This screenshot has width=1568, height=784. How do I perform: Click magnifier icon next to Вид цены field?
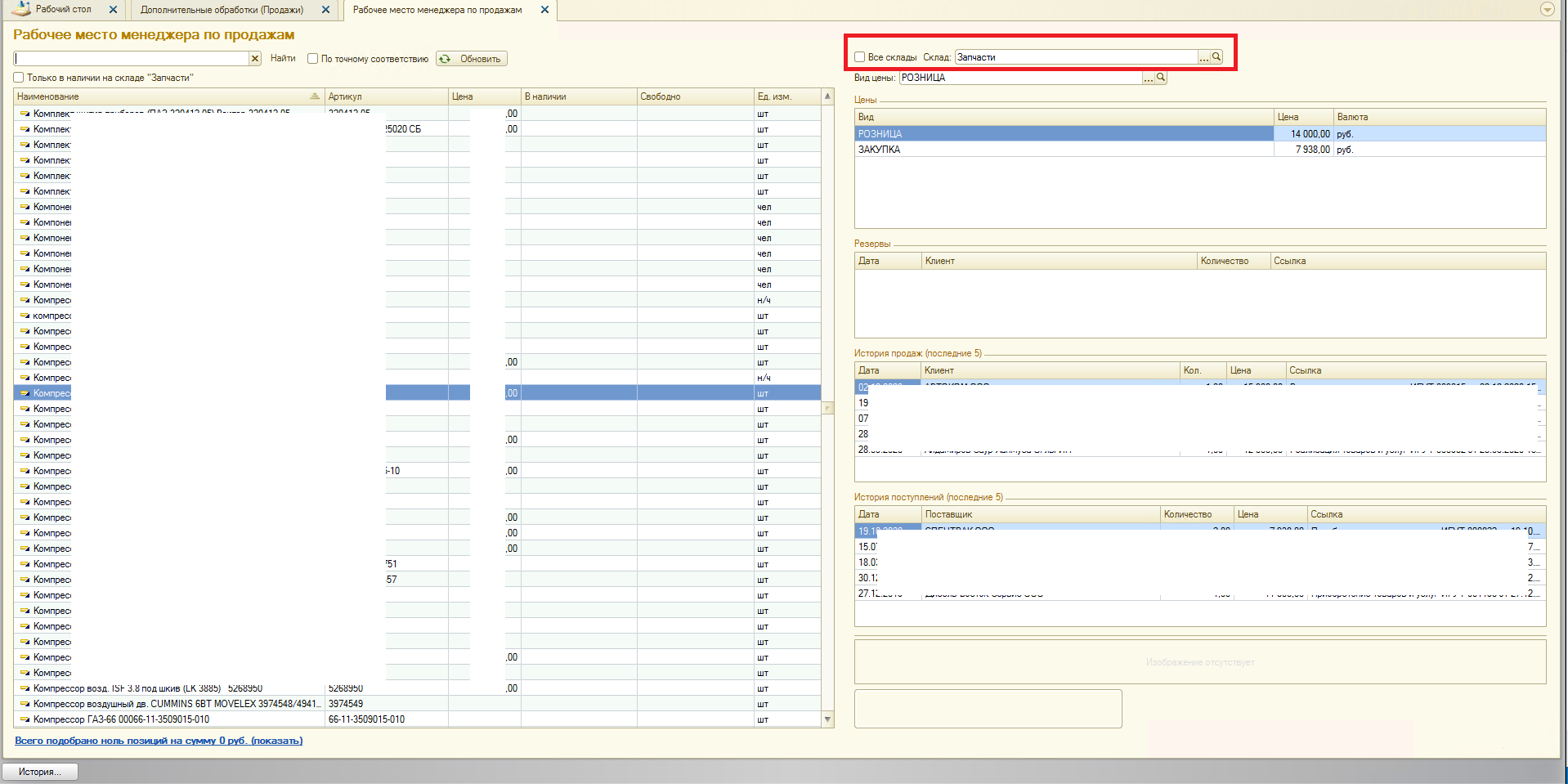point(1161,78)
